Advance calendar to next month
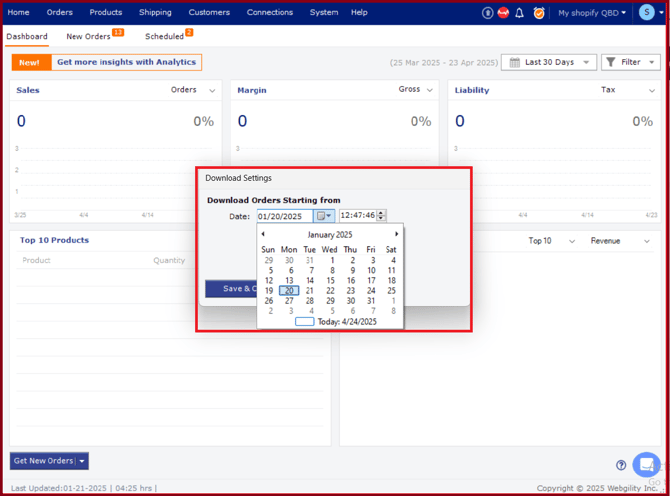The image size is (670, 496). [396, 234]
